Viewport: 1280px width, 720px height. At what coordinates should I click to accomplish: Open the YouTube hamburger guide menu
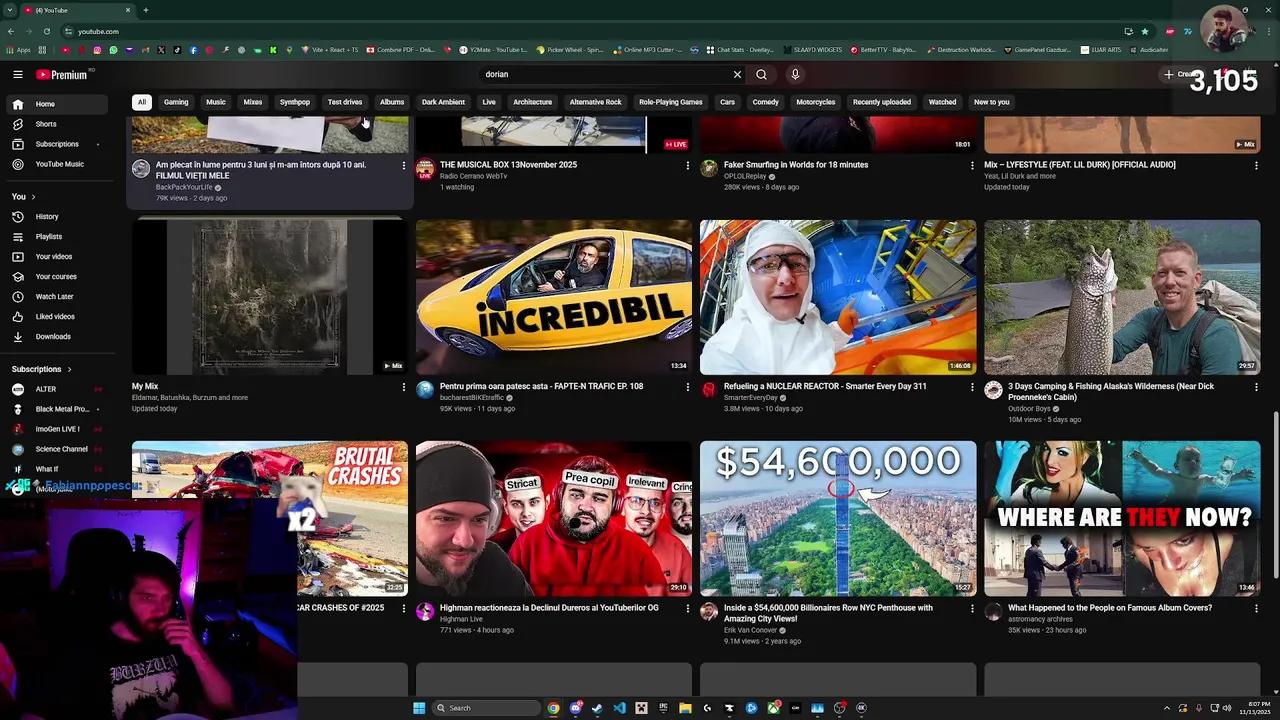click(x=18, y=74)
